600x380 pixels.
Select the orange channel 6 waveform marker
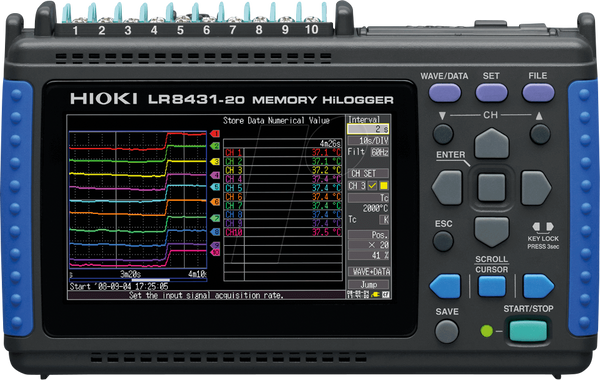pyautogui.click(x=215, y=202)
